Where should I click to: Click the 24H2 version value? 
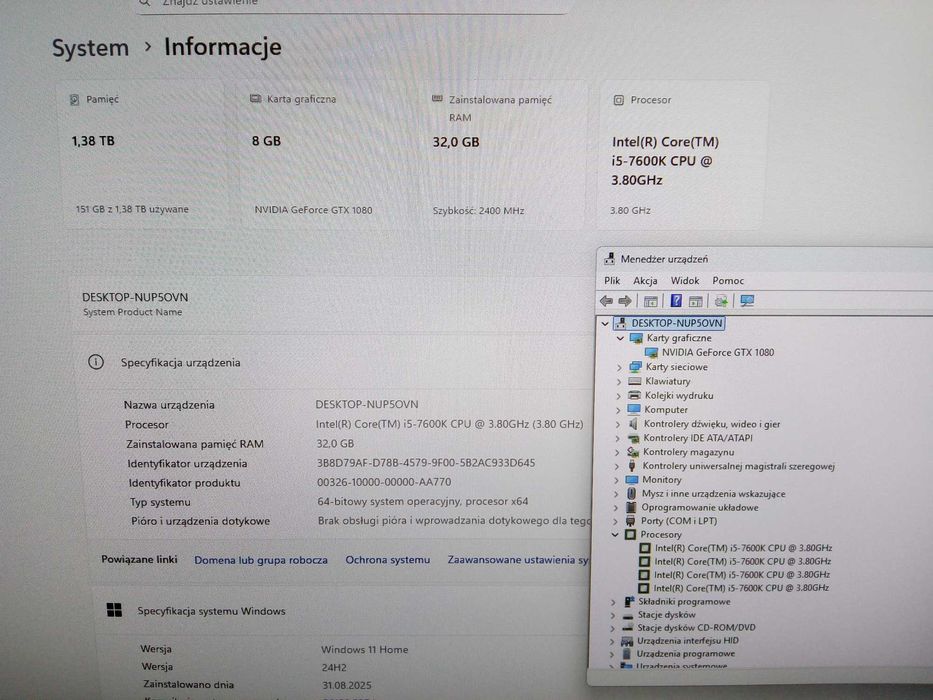click(334, 668)
